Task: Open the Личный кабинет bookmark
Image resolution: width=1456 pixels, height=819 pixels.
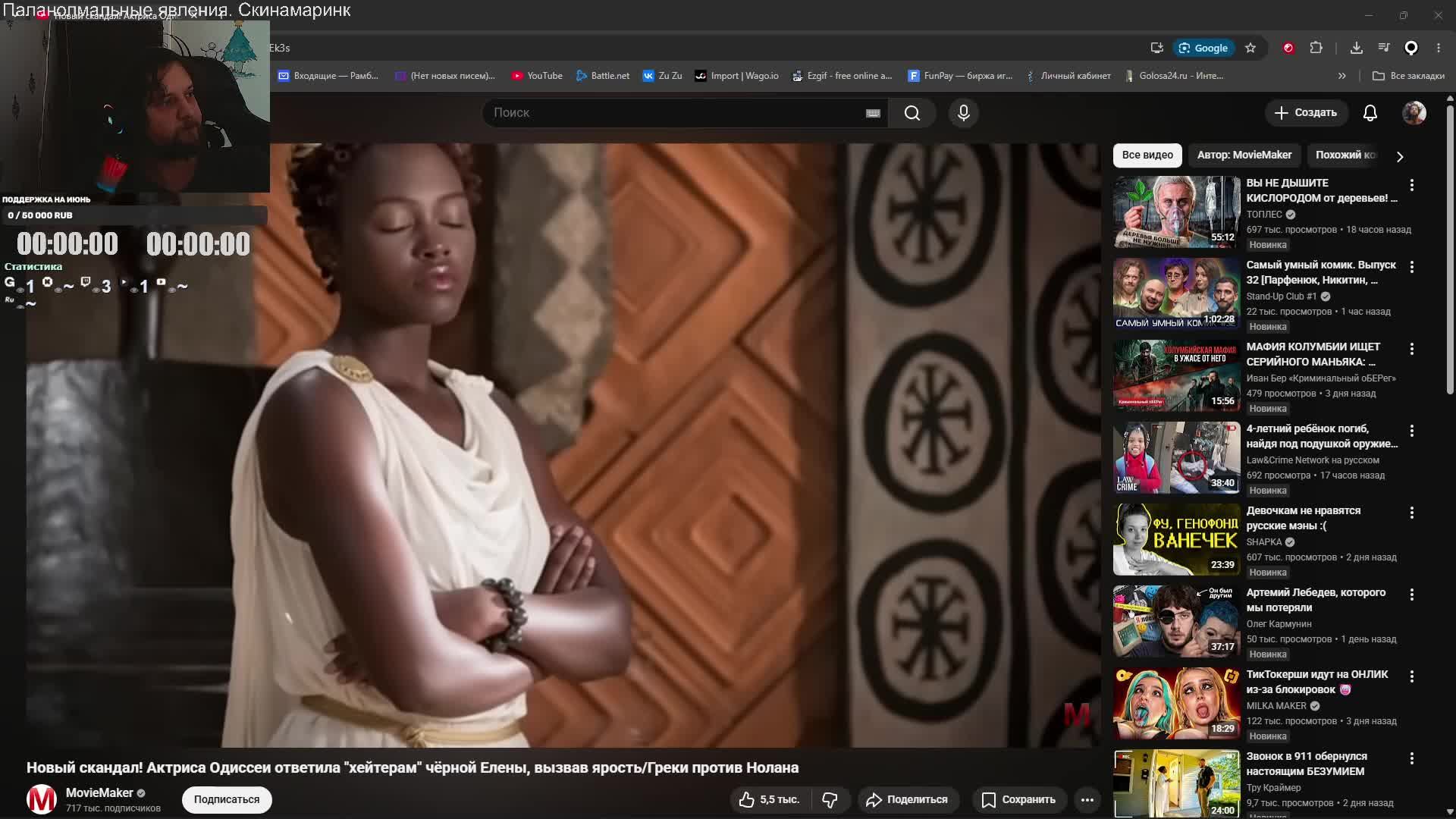Action: [1068, 76]
